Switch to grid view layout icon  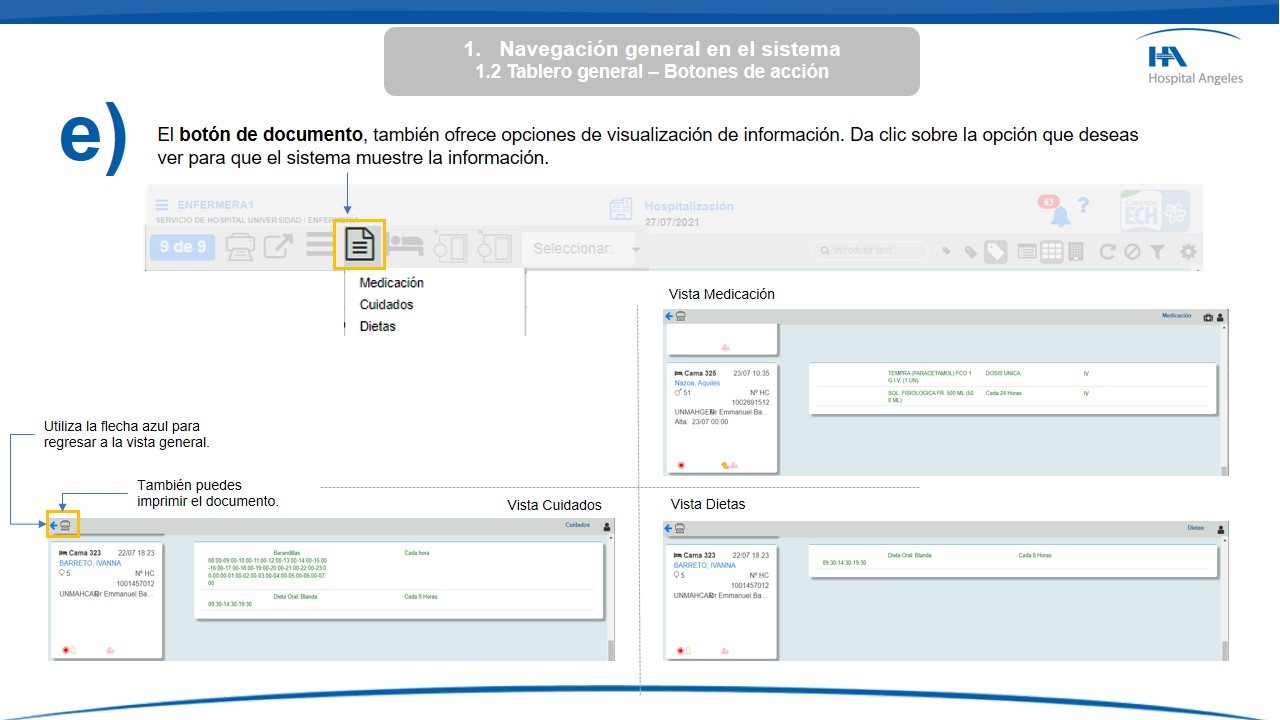click(1051, 252)
